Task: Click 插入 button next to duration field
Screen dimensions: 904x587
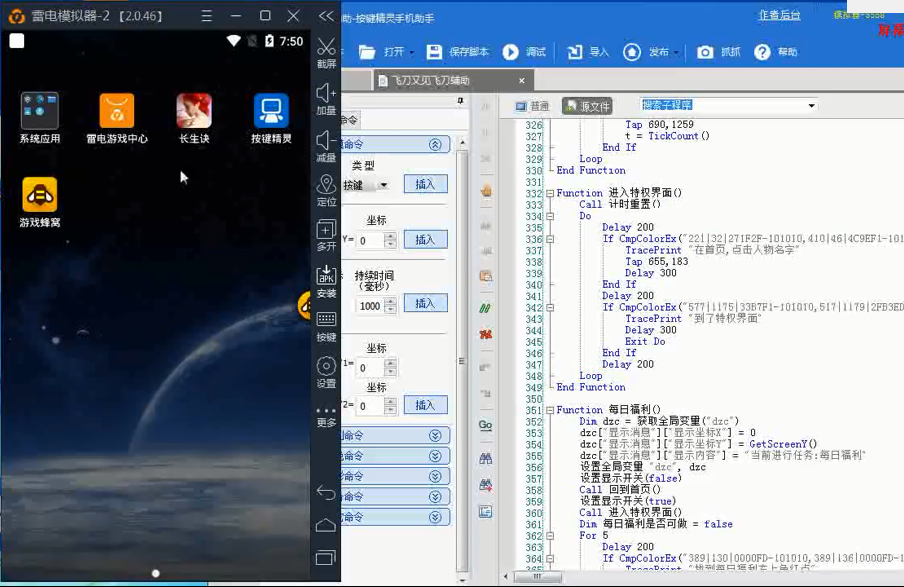Action: pyautogui.click(x=425, y=303)
